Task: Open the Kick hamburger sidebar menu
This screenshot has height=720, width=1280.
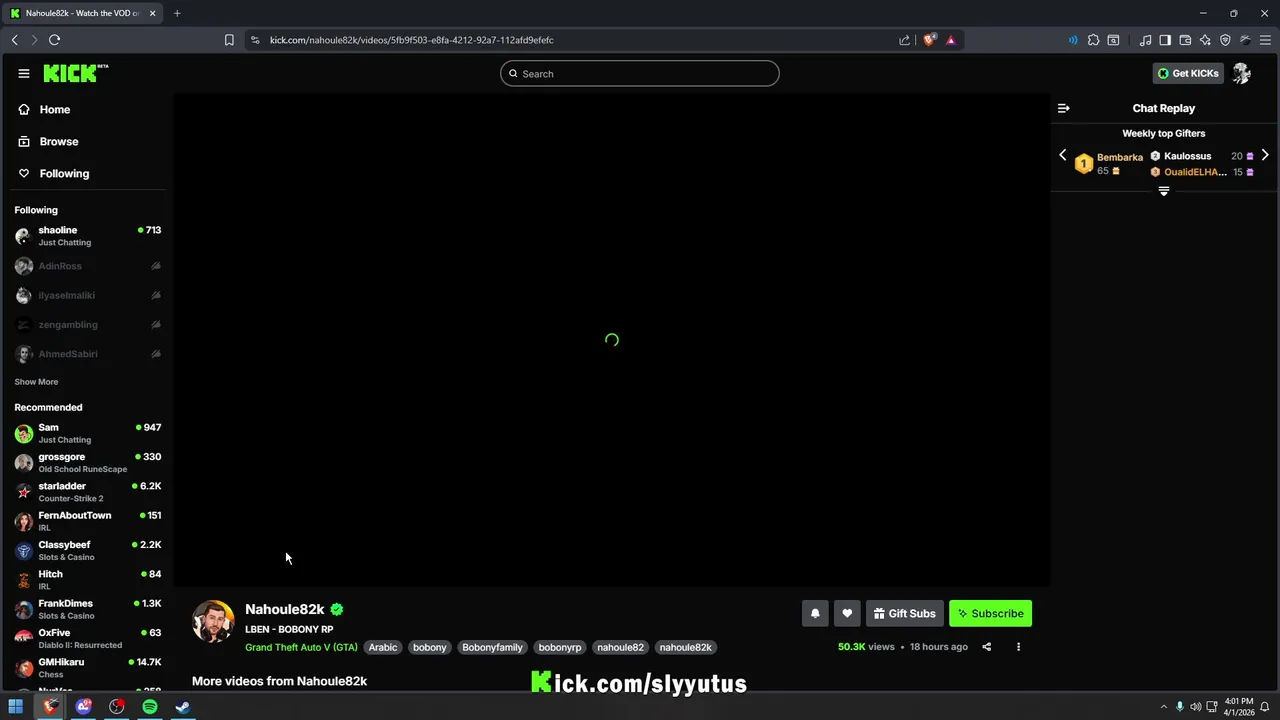Action: coord(24,73)
